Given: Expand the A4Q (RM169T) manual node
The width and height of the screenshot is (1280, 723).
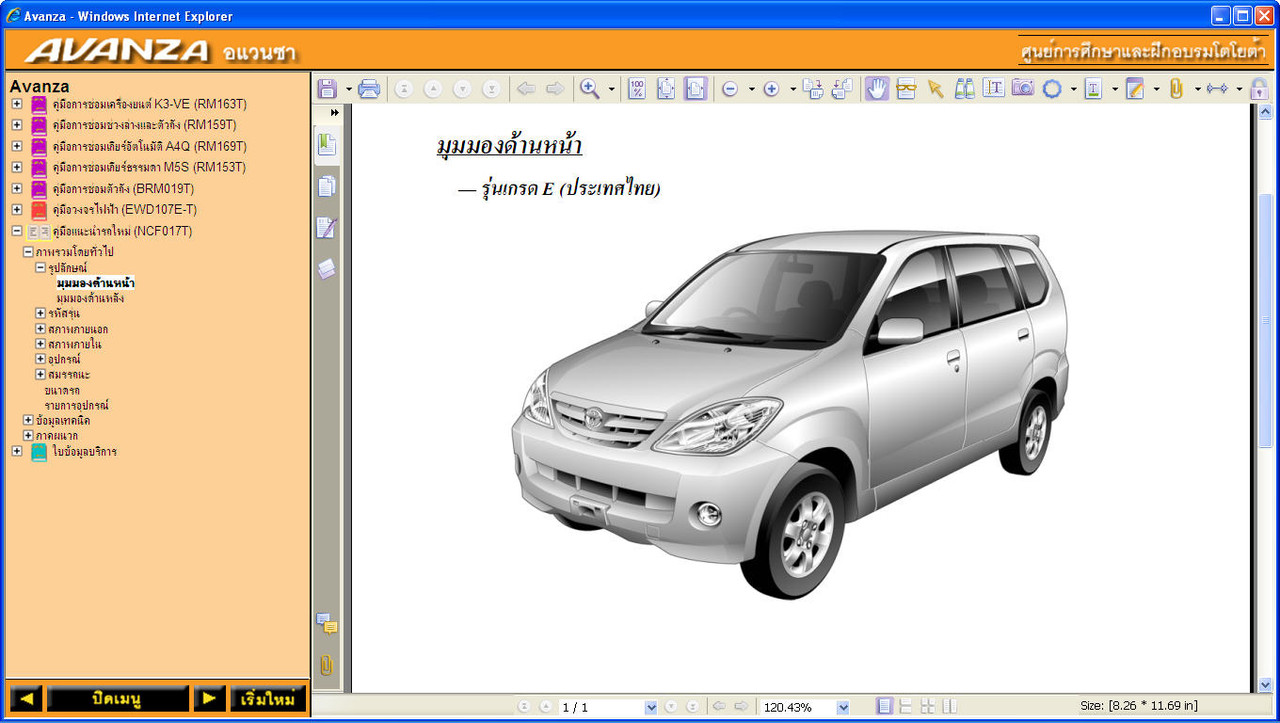Looking at the screenshot, I should [x=17, y=146].
